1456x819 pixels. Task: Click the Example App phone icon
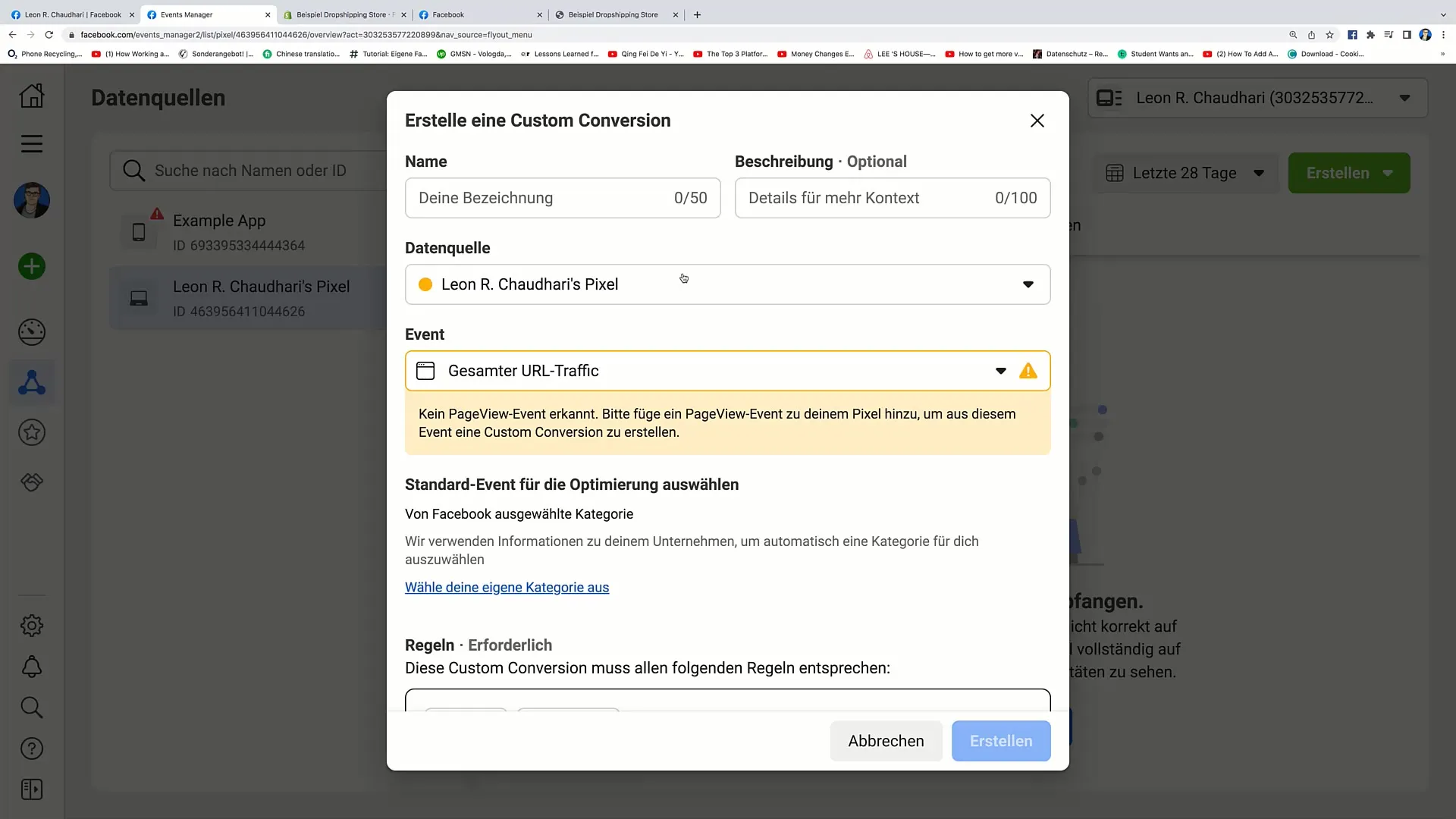tap(139, 232)
